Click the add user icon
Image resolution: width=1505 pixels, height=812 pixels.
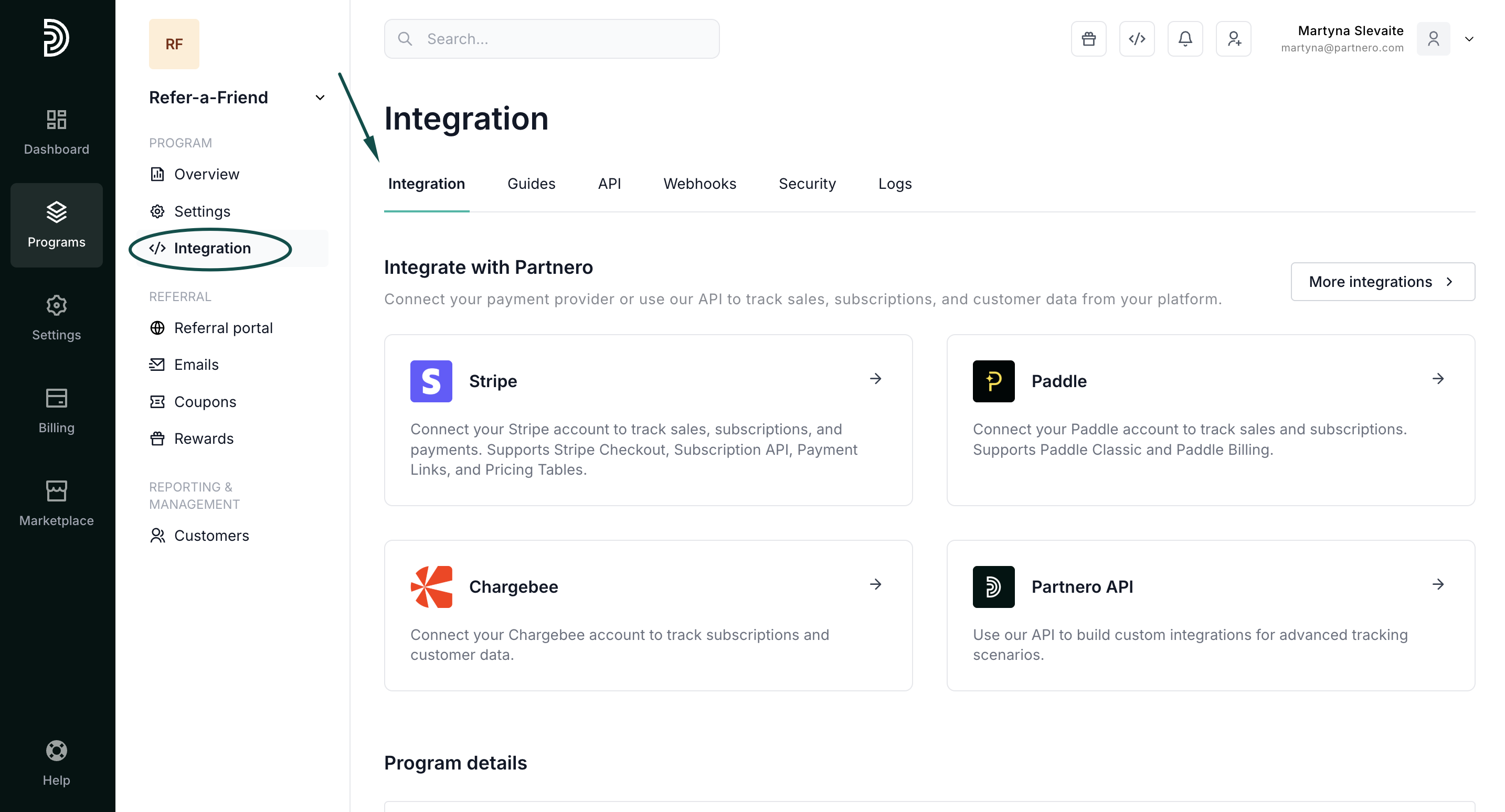1233,39
